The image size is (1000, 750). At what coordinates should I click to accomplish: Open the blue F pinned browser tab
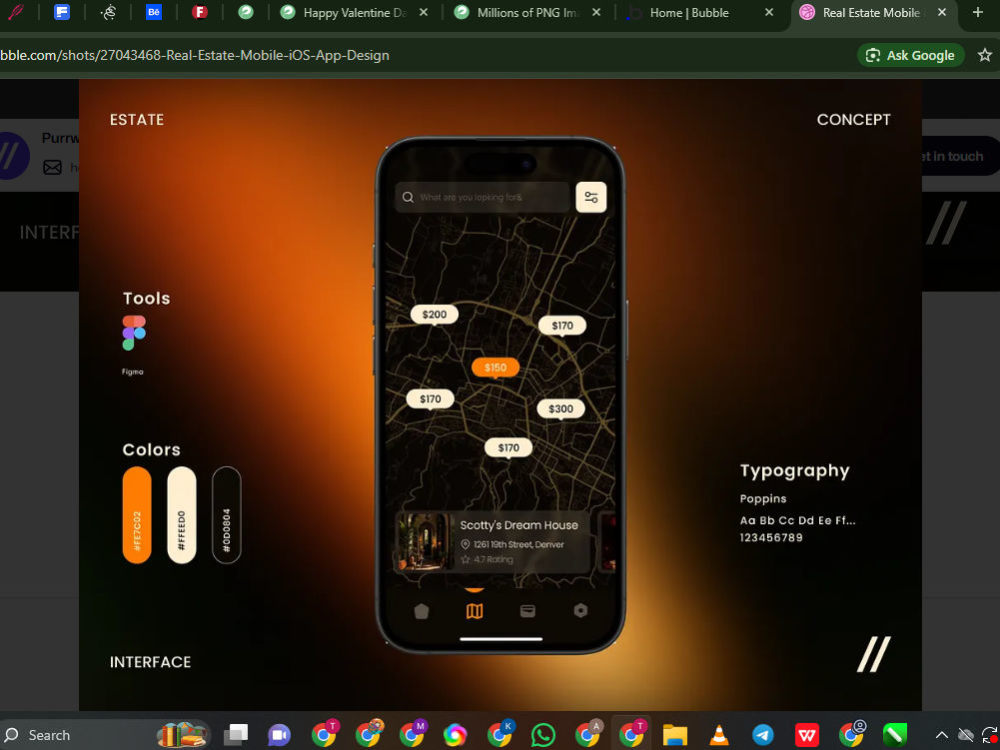pyautogui.click(x=62, y=12)
